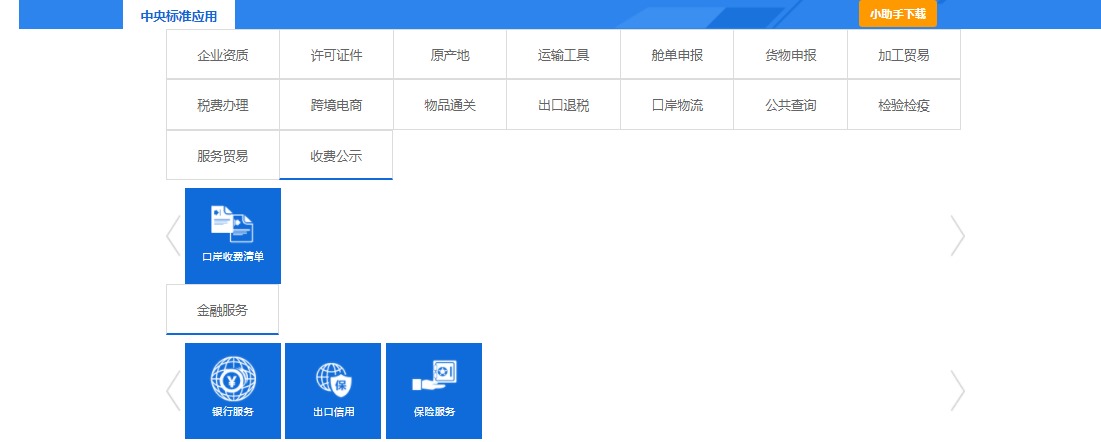The image size is (1101, 442).
Task: Click right arrow of 金融服务 carousel
Action: pyautogui.click(x=957, y=391)
